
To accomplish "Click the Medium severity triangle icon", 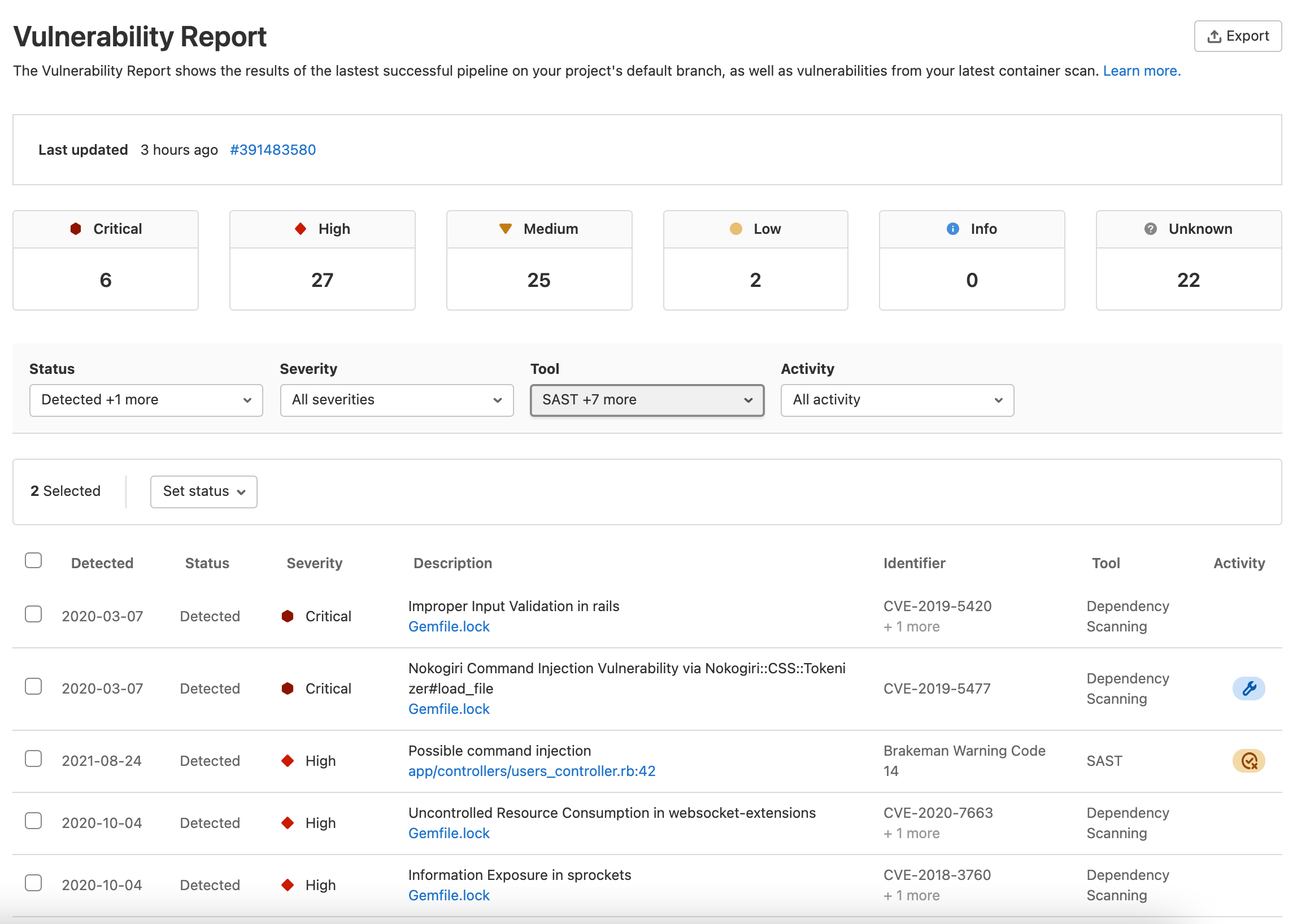I will 505,228.
